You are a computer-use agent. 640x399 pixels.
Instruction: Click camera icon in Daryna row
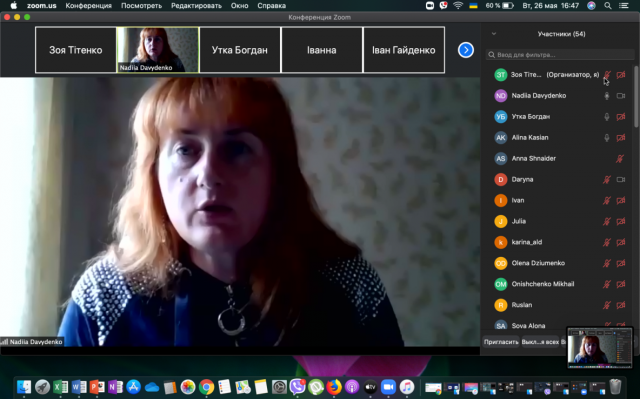click(x=620, y=180)
